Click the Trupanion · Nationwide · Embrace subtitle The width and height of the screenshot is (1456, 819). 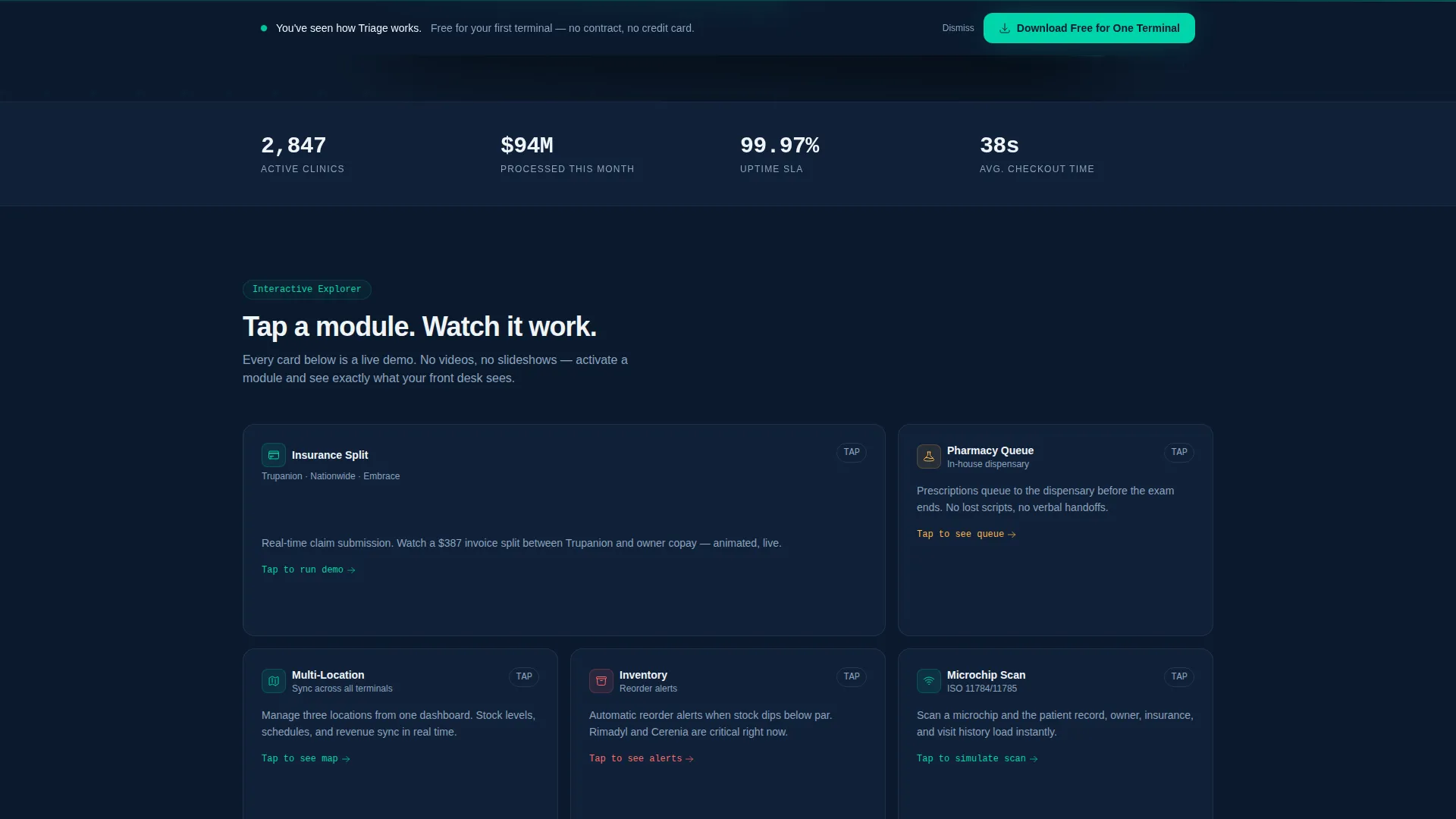pyautogui.click(x=331, y=476)
